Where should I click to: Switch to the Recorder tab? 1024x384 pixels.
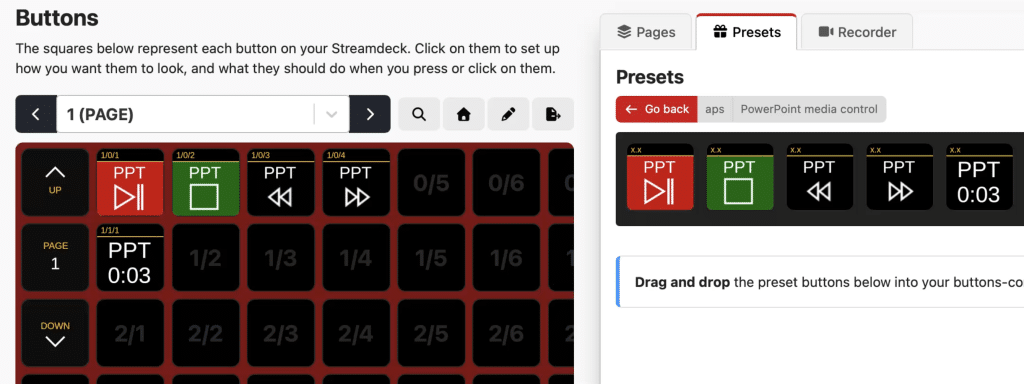(x=857, y=32)
